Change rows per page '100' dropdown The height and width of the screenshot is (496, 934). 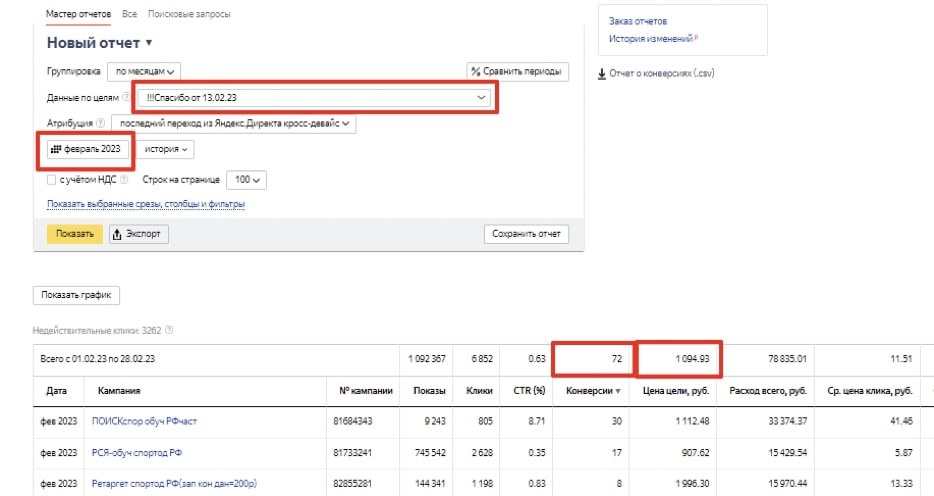coord(245,180)
